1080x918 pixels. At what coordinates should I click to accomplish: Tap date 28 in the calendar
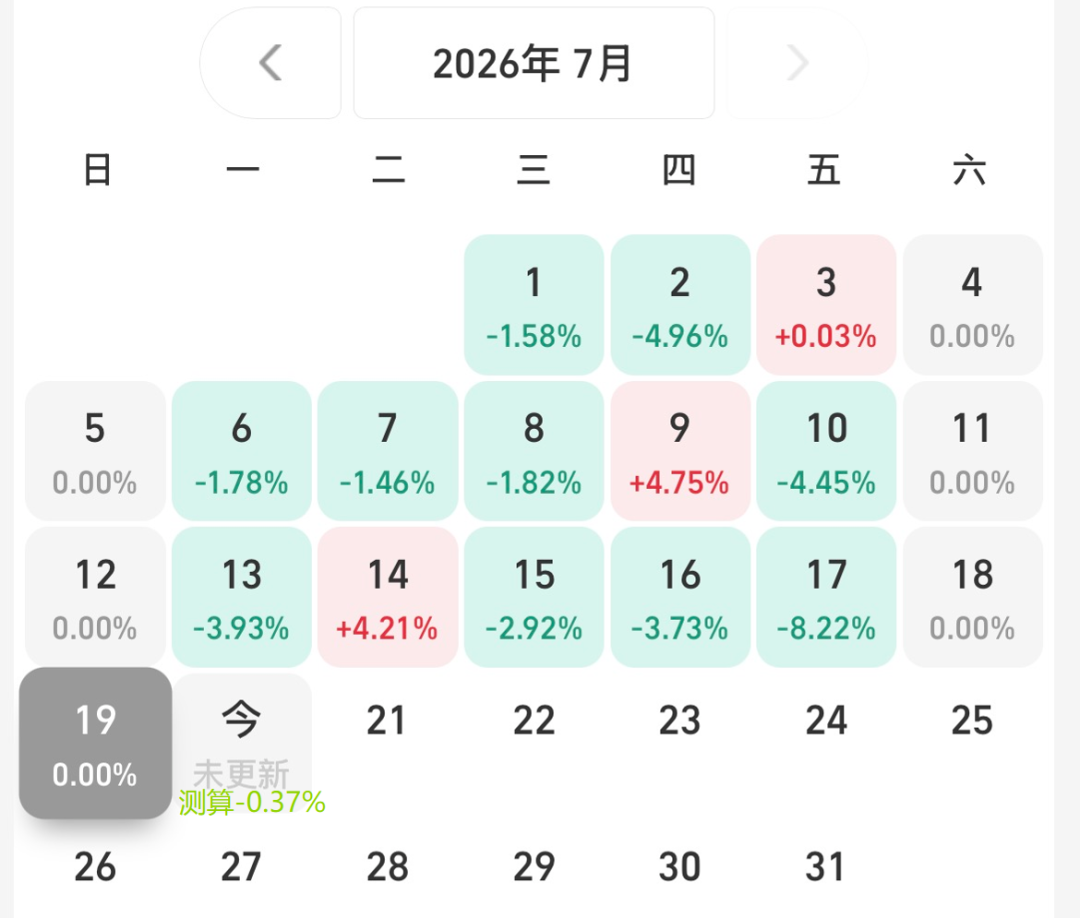(388, 866)
